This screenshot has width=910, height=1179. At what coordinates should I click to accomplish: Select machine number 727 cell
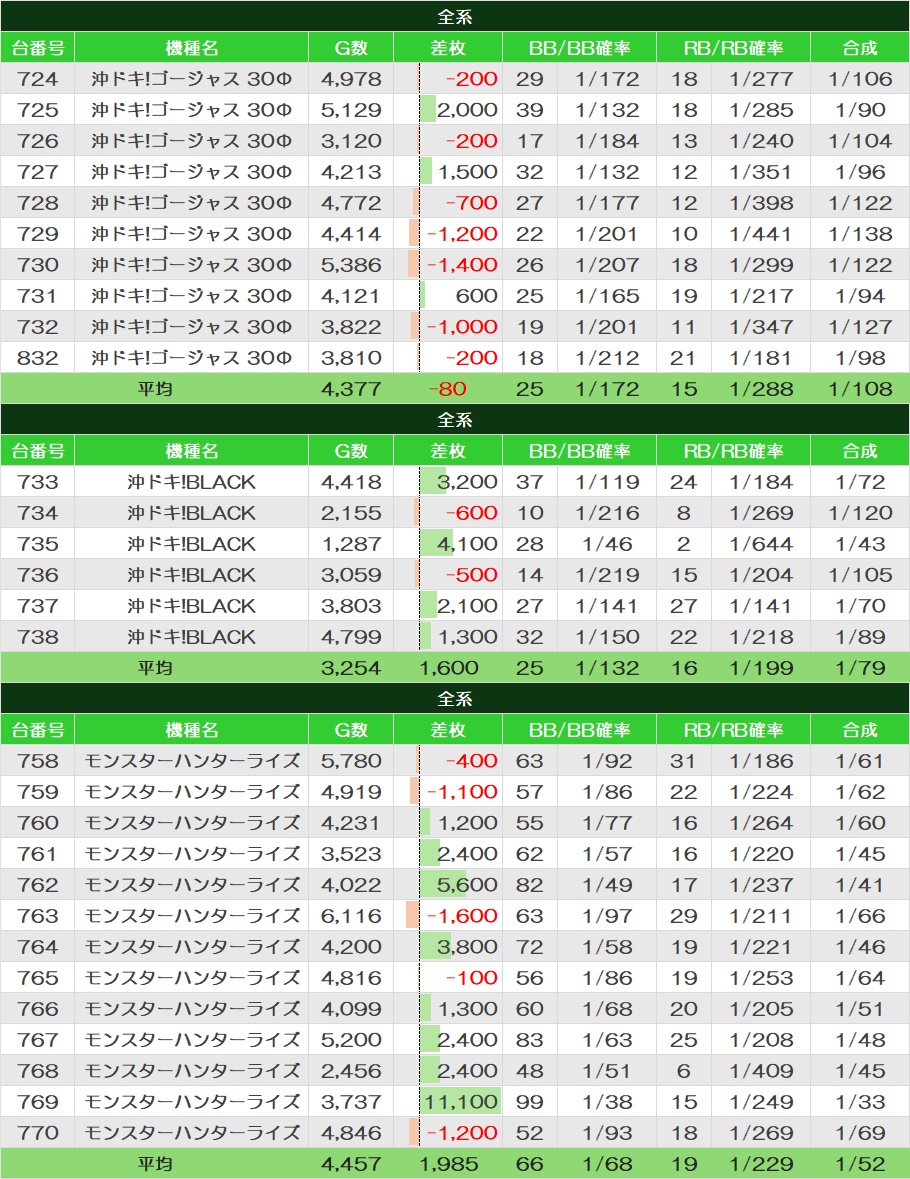[x=38, y=172]
